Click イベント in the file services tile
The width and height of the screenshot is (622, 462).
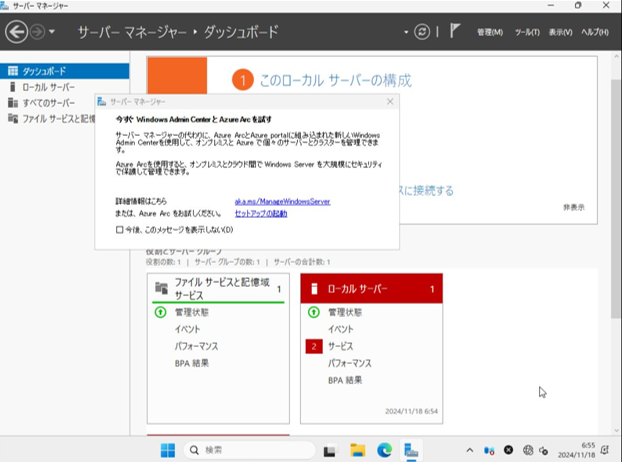coord(187,329)
